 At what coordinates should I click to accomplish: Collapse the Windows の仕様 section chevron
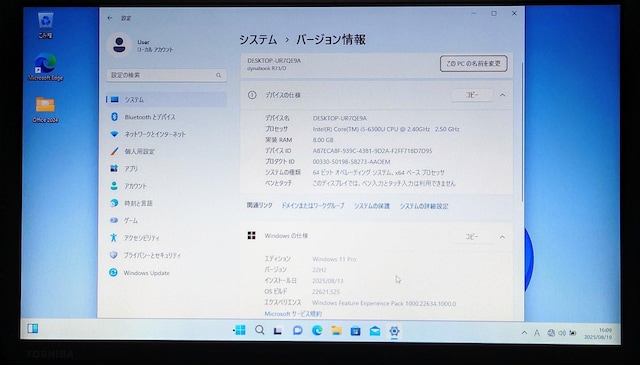502,237
